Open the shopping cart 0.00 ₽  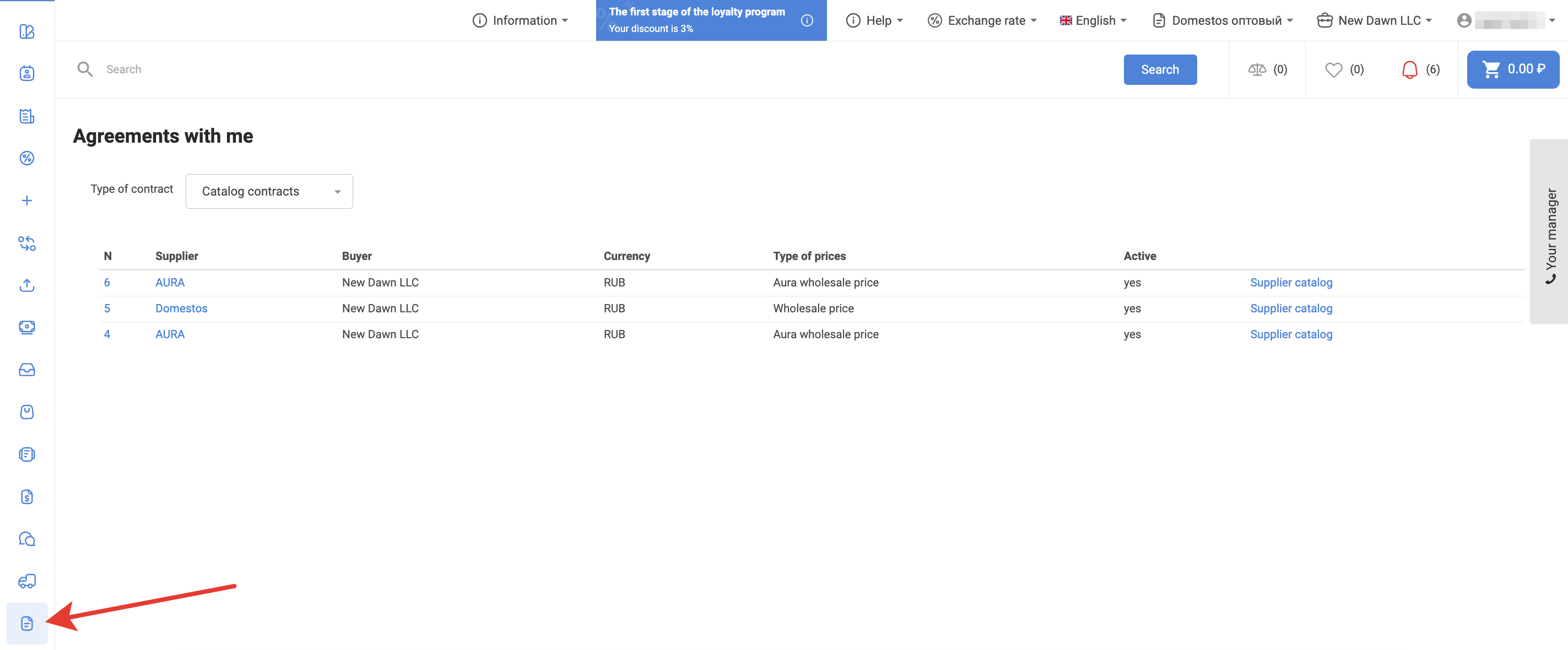tap(1512, 69)
